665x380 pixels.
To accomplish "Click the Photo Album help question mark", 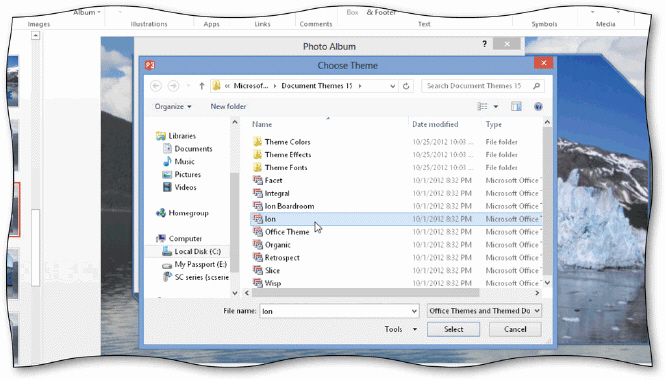I will [484, 44].
